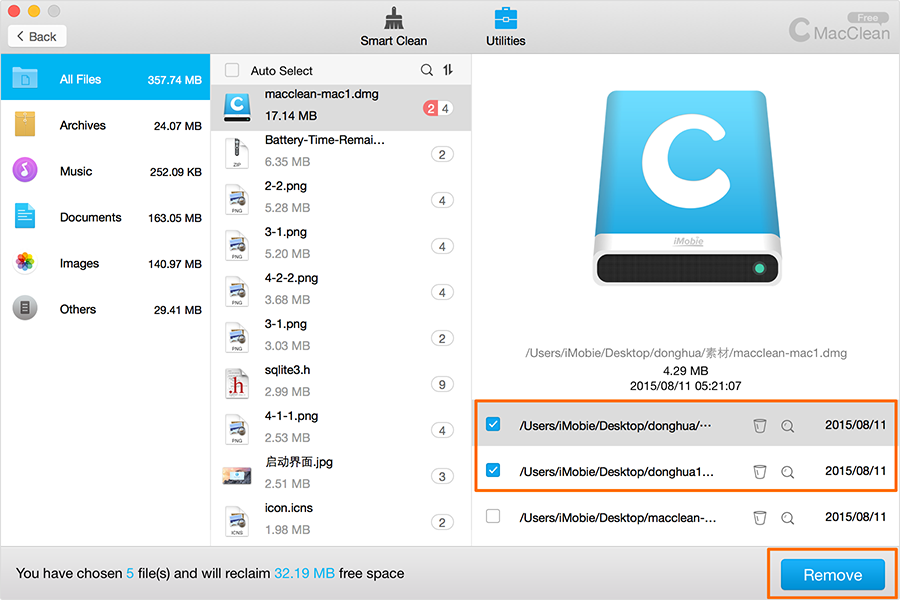Click the search icon beside Auto Select
The image size is (900, 600).
pos(427,70)
